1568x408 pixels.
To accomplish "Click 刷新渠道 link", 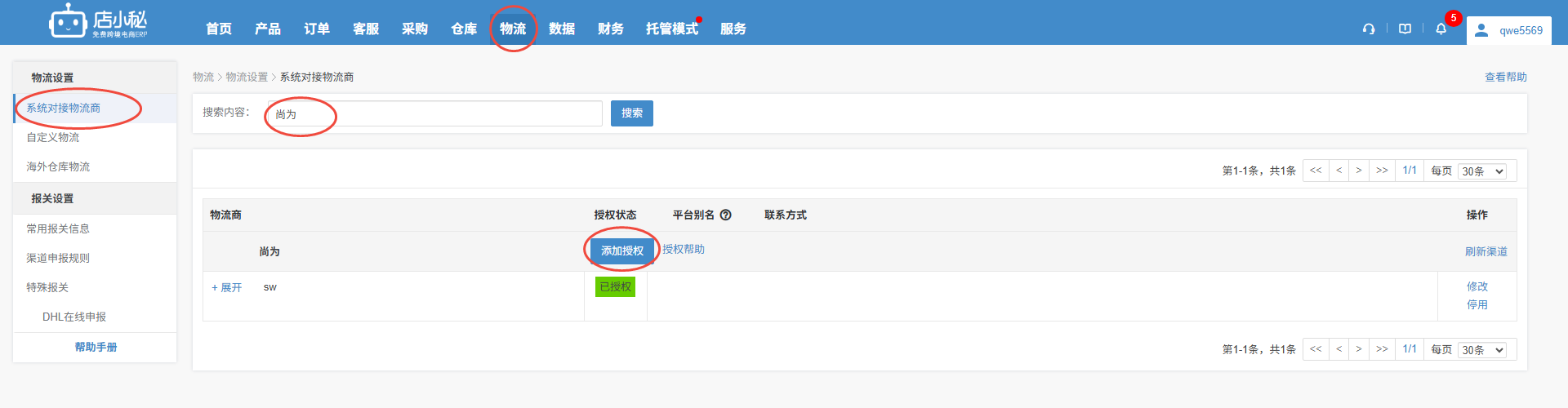I will pos(1486,252).
